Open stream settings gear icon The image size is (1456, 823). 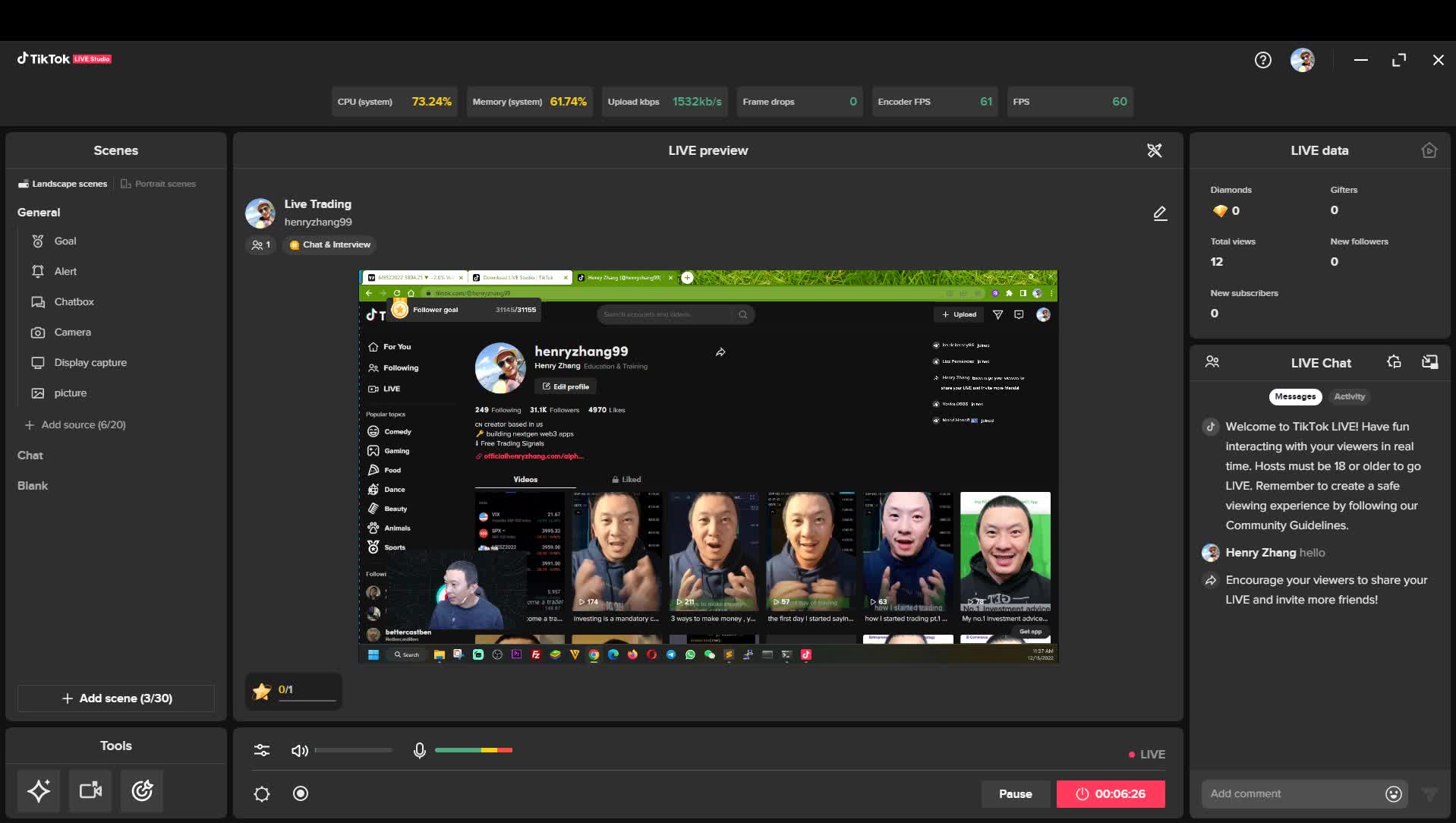[x=262, y=794]
